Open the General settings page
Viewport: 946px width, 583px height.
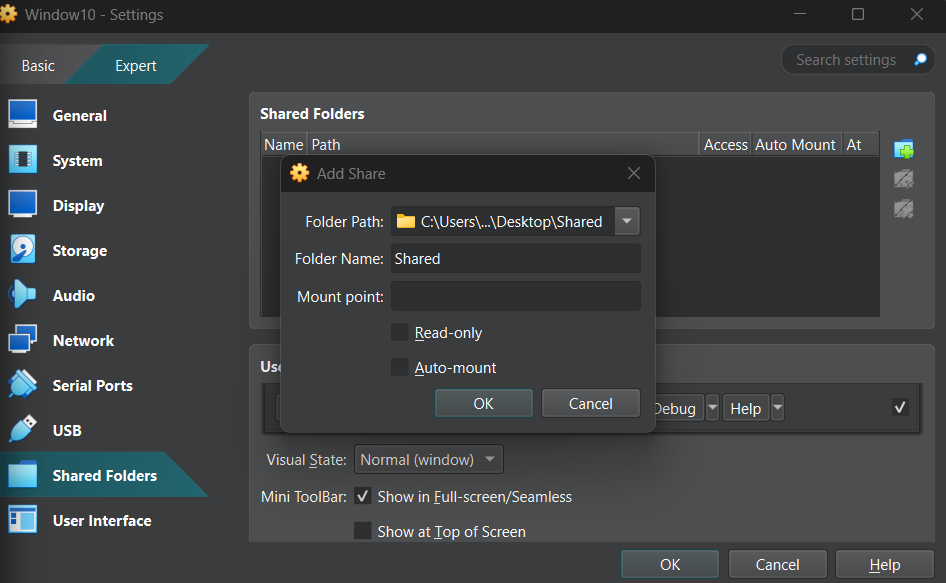click(79, 115)
